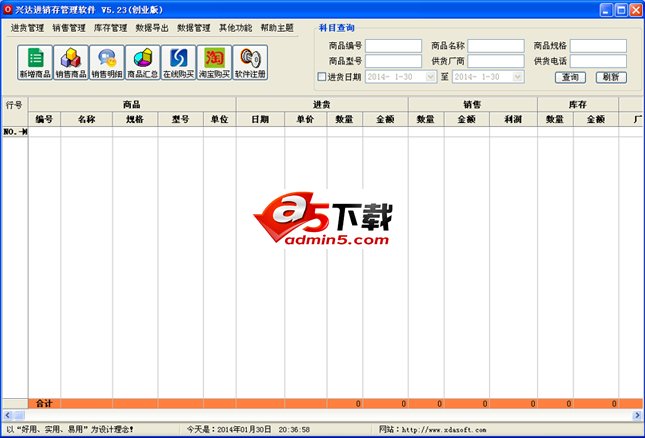The image size is (645, 438).
Task: Click the 单价 column header
Action: (x=306, y=119)
